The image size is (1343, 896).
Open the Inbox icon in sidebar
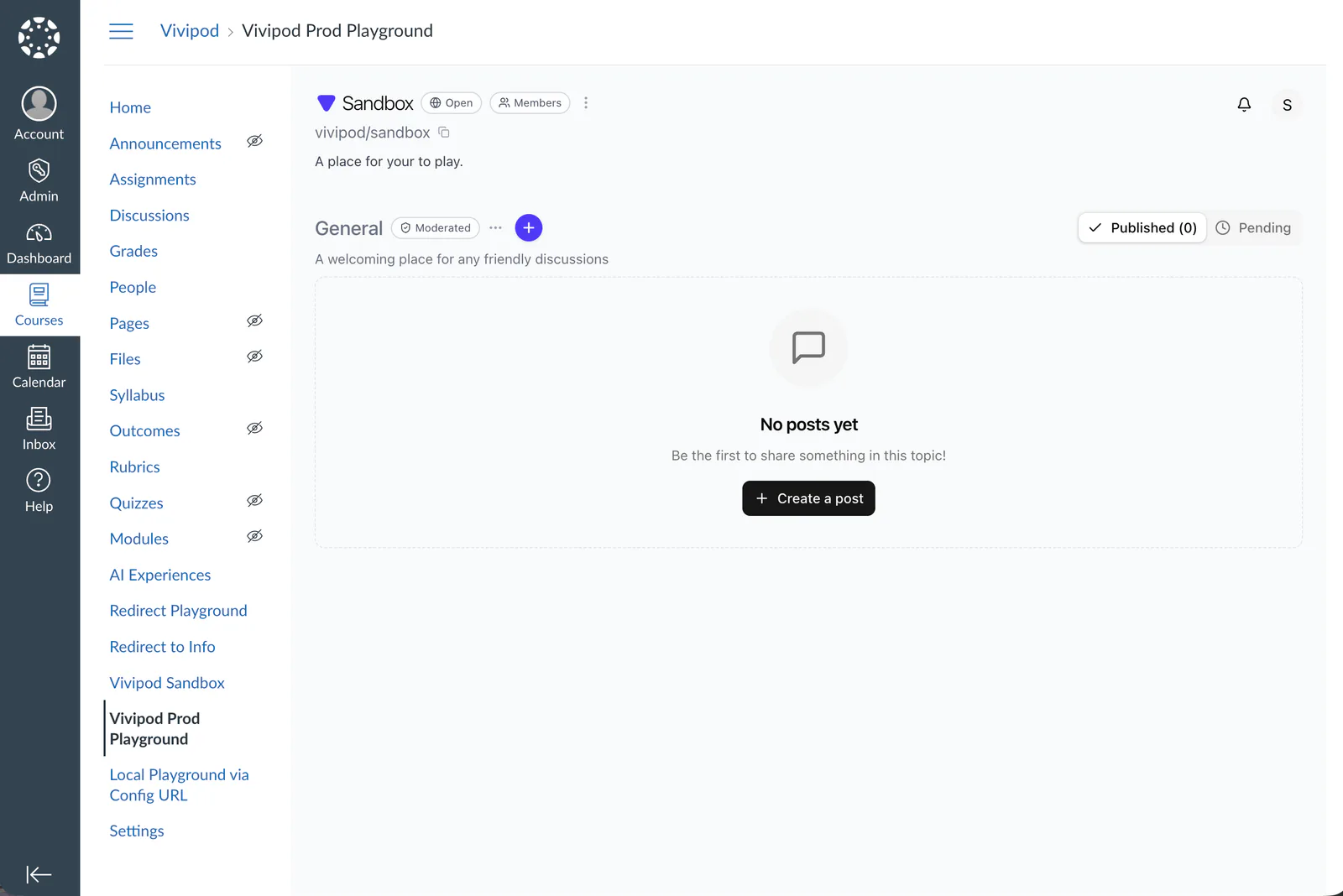click(39, 419)
